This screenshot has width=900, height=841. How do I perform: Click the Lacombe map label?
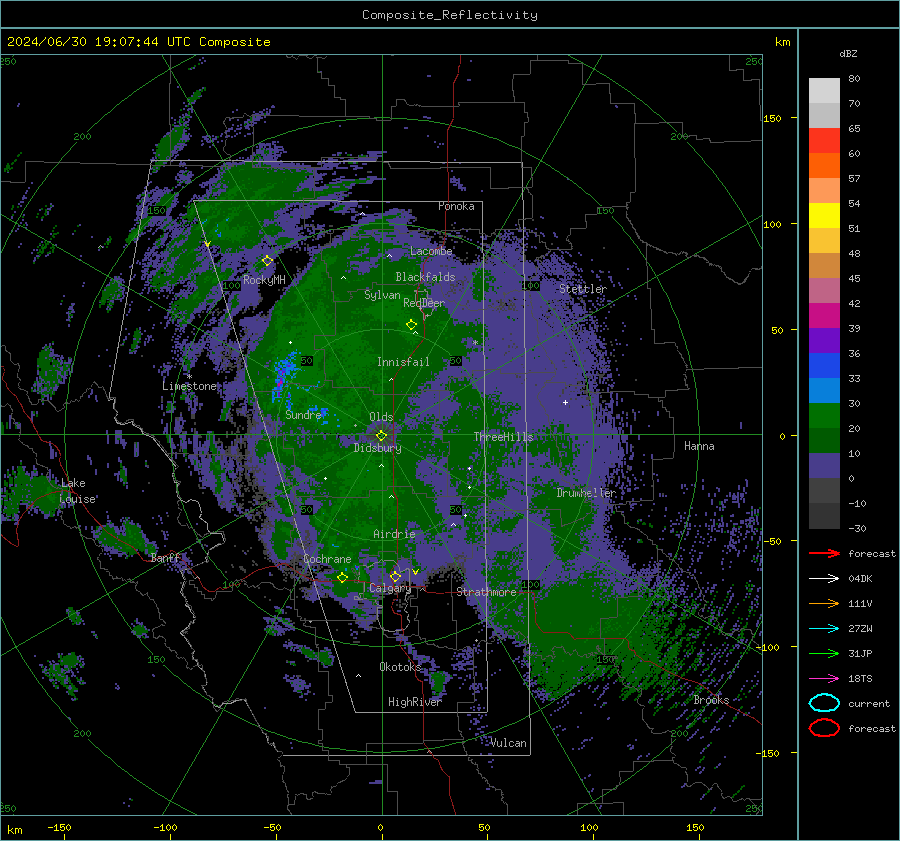tap(431, 251)
